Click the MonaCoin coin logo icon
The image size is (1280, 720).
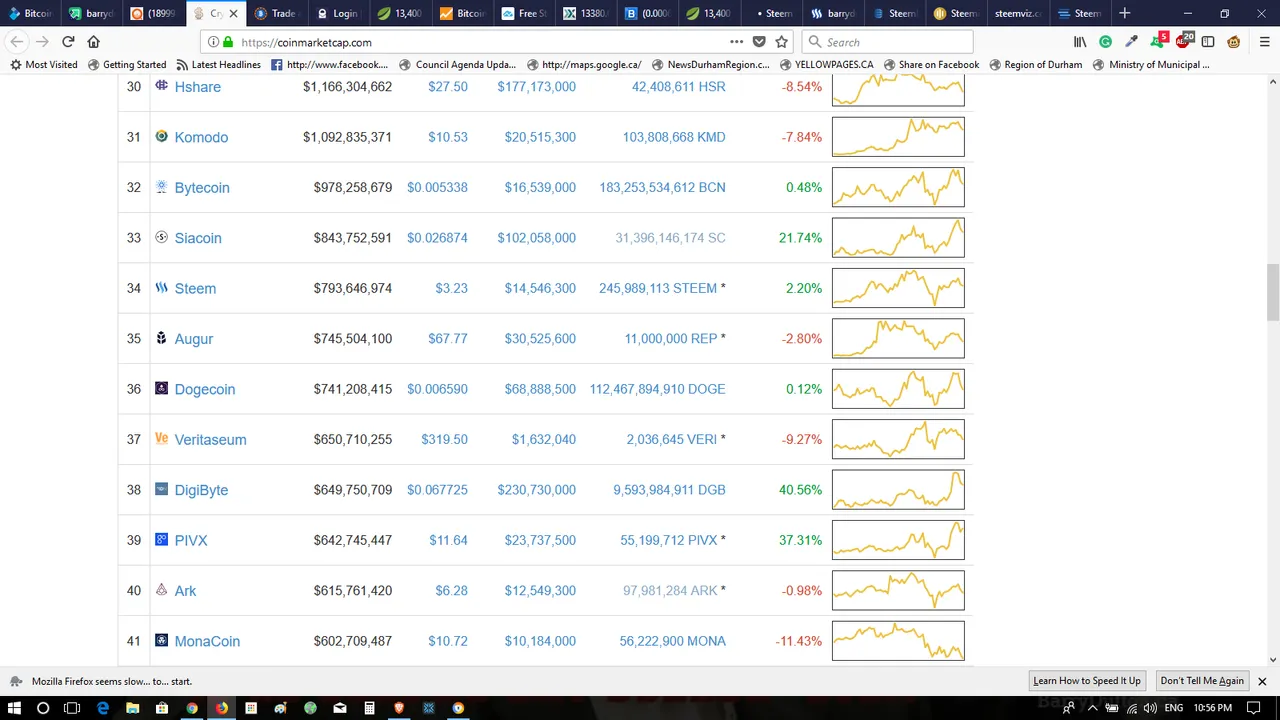tap(161, 640)
